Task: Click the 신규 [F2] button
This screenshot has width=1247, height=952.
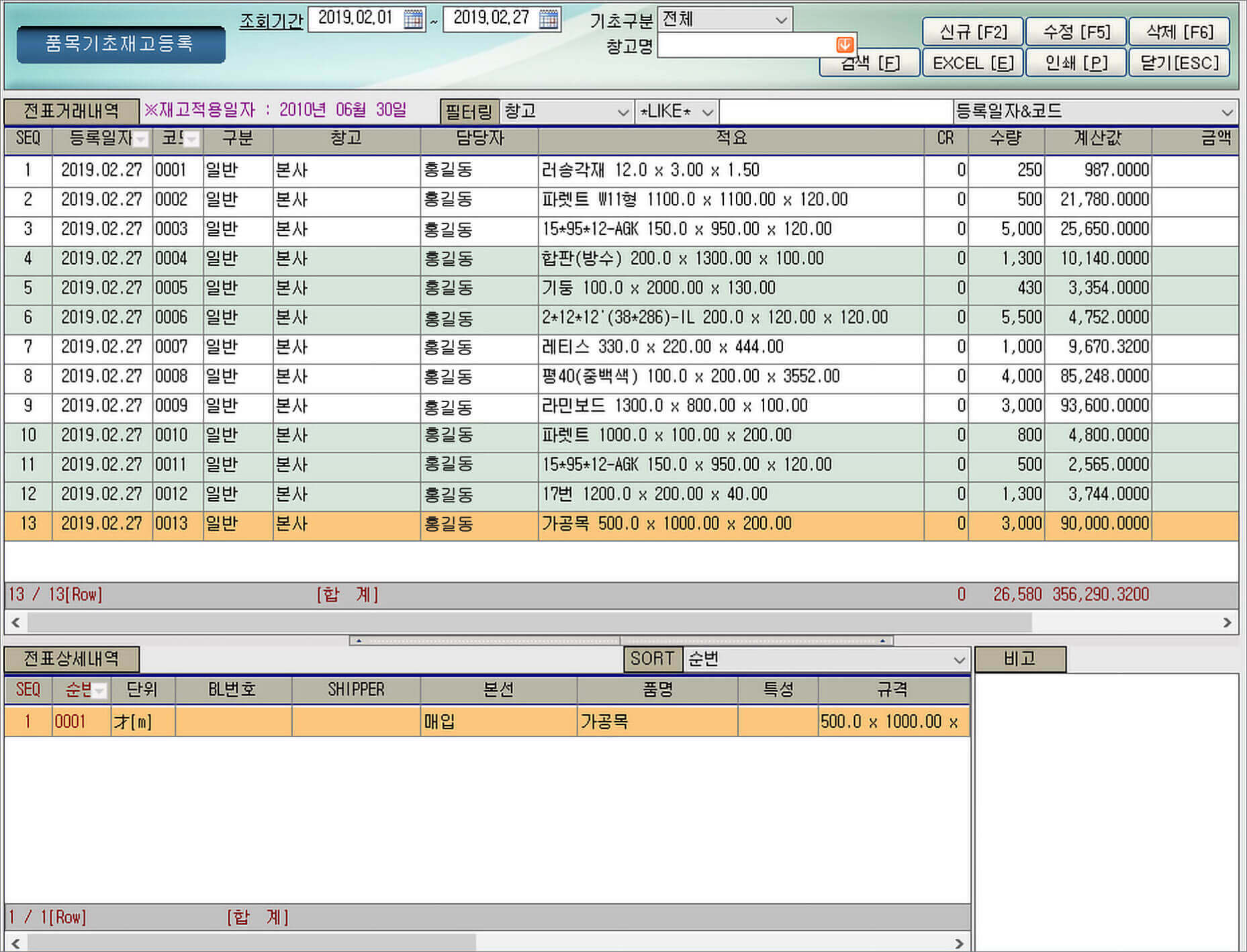Action: pyautogui.click(x=972, y=32)
